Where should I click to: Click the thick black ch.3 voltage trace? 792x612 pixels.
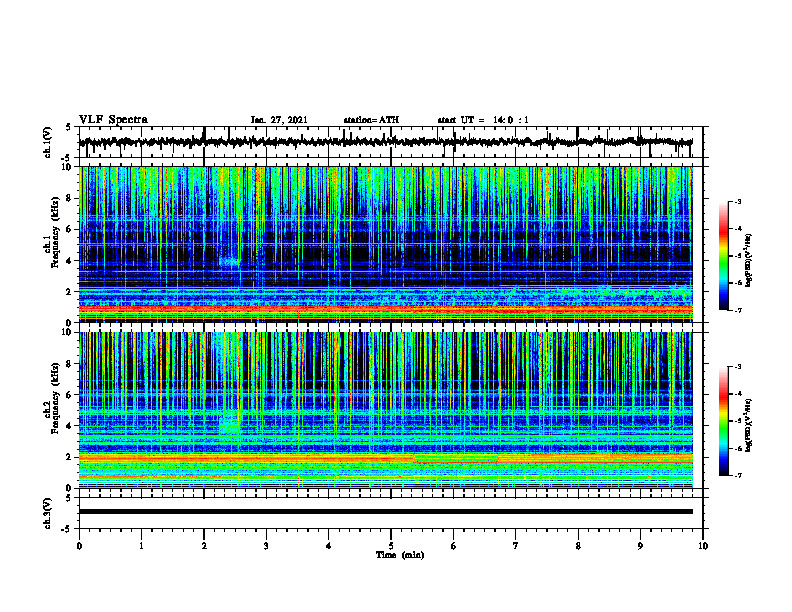[x=385, y=512]
